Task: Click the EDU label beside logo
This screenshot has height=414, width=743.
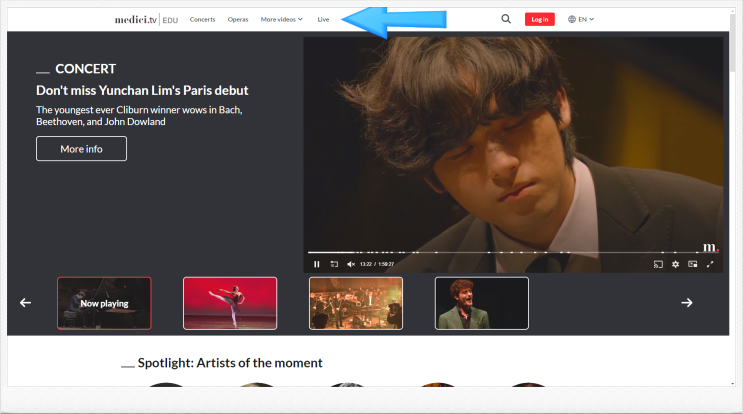Action: point(170,20)
